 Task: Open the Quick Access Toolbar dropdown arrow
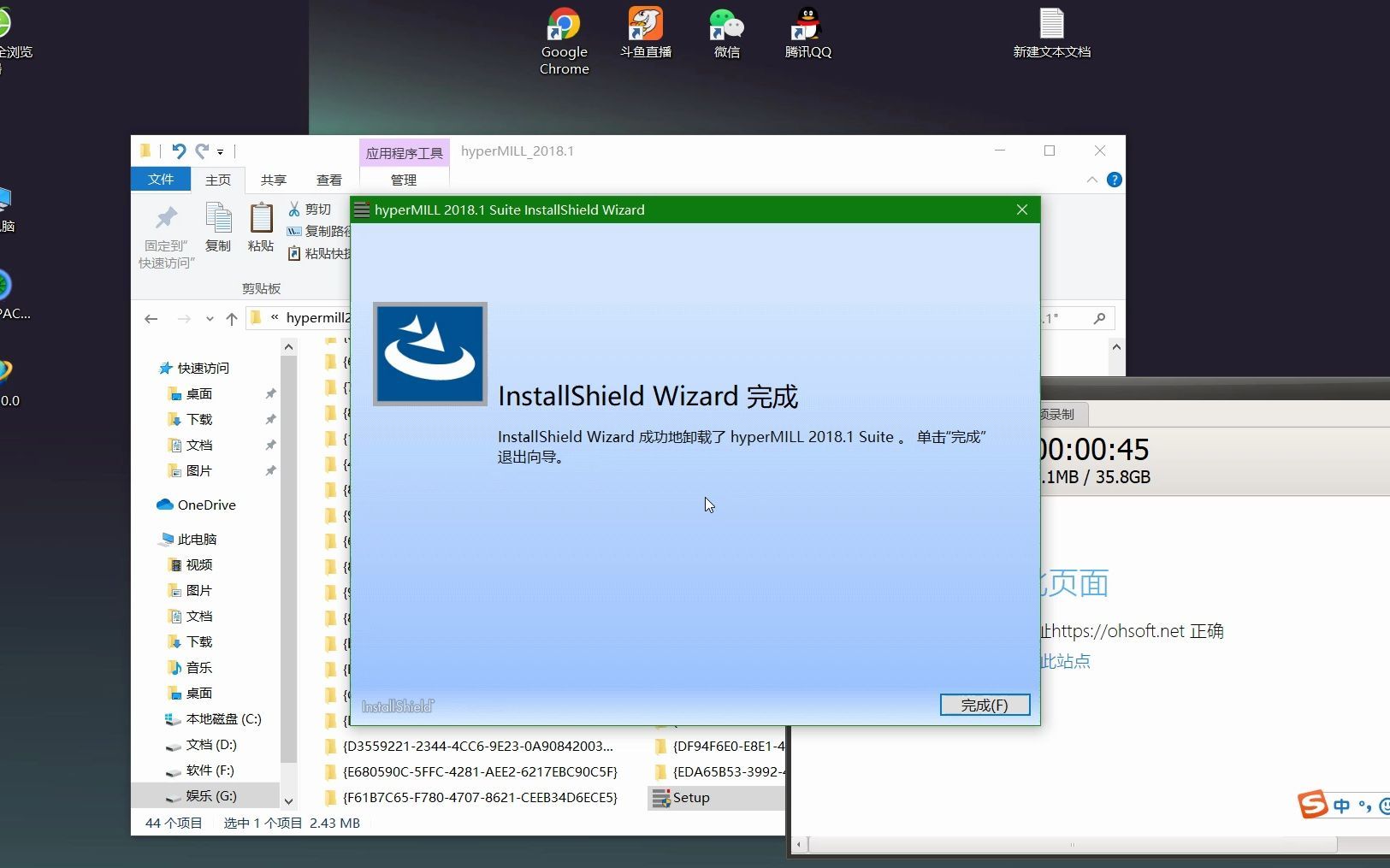[x=221, y=151]
